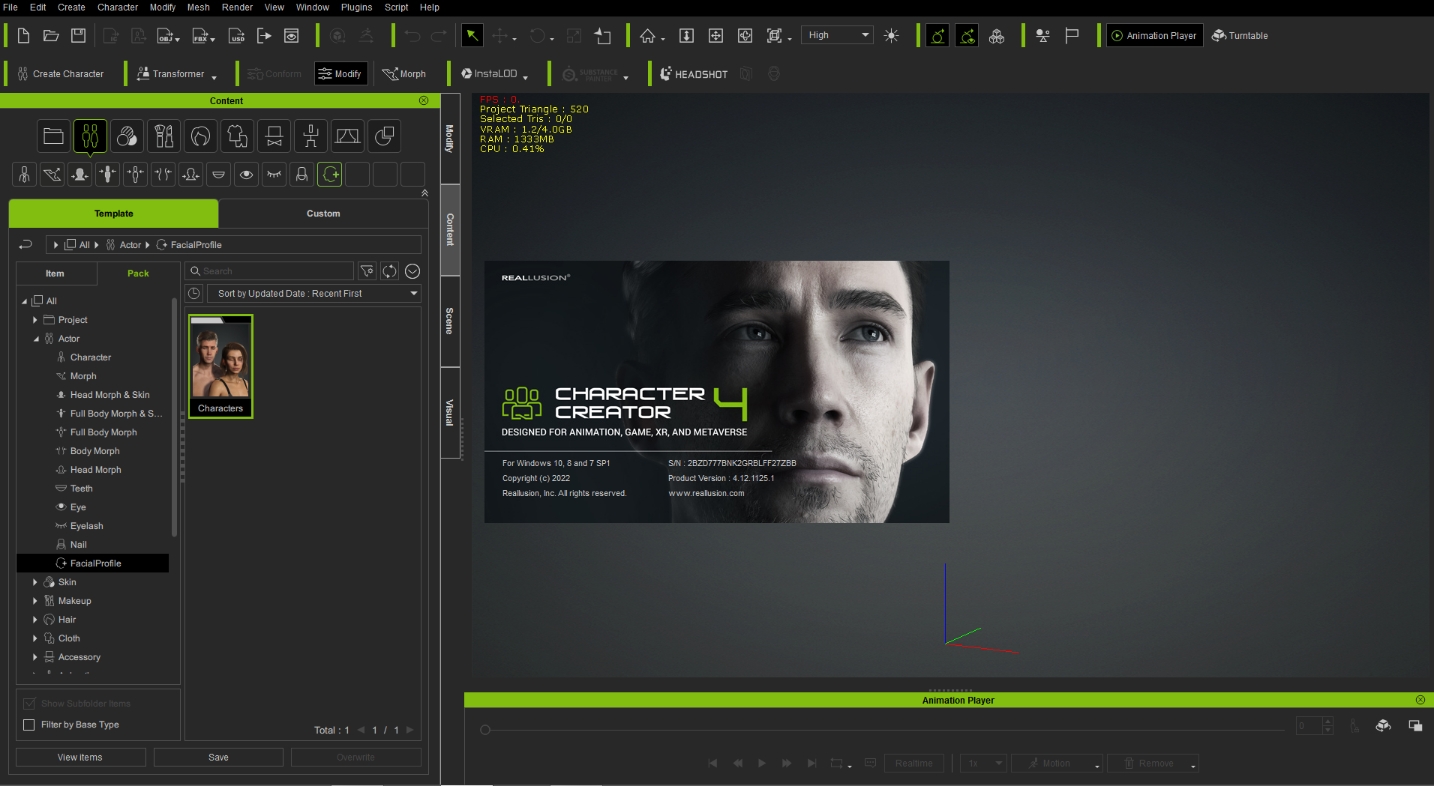This screenshot has height=786, width=1434.
Task: Select the FacialProfile subcategory icon
Action: click(329, 175)
